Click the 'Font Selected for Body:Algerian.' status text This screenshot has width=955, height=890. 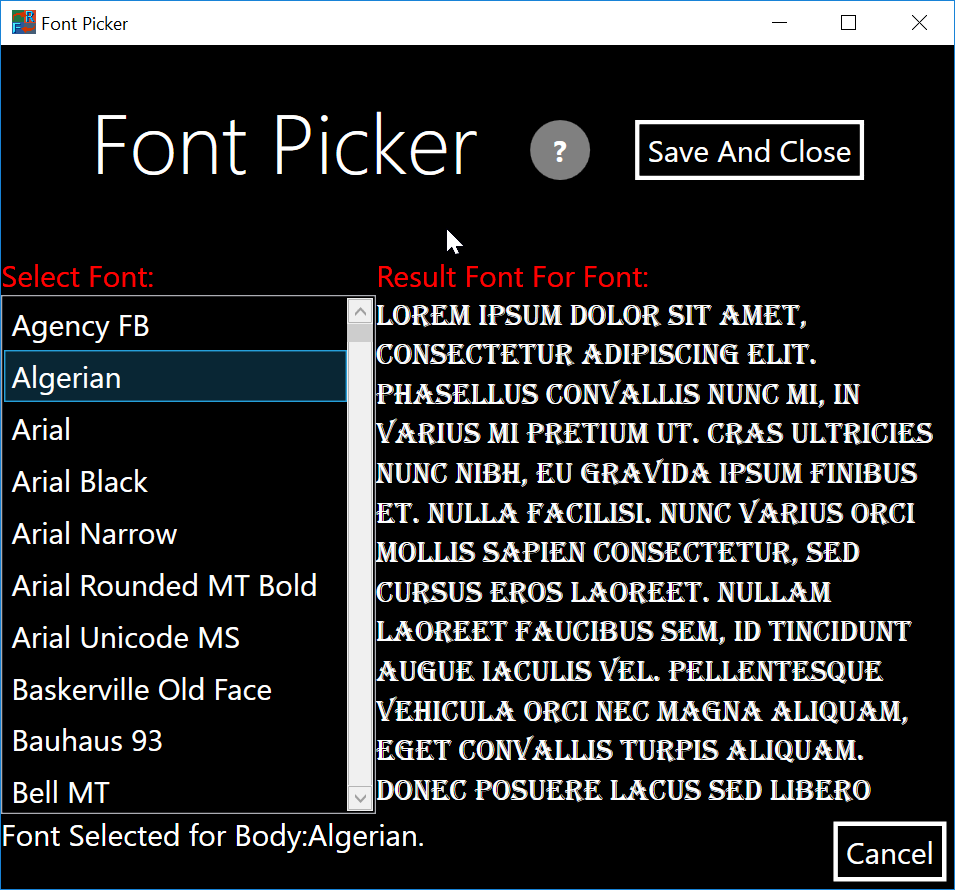coord(213,836)
